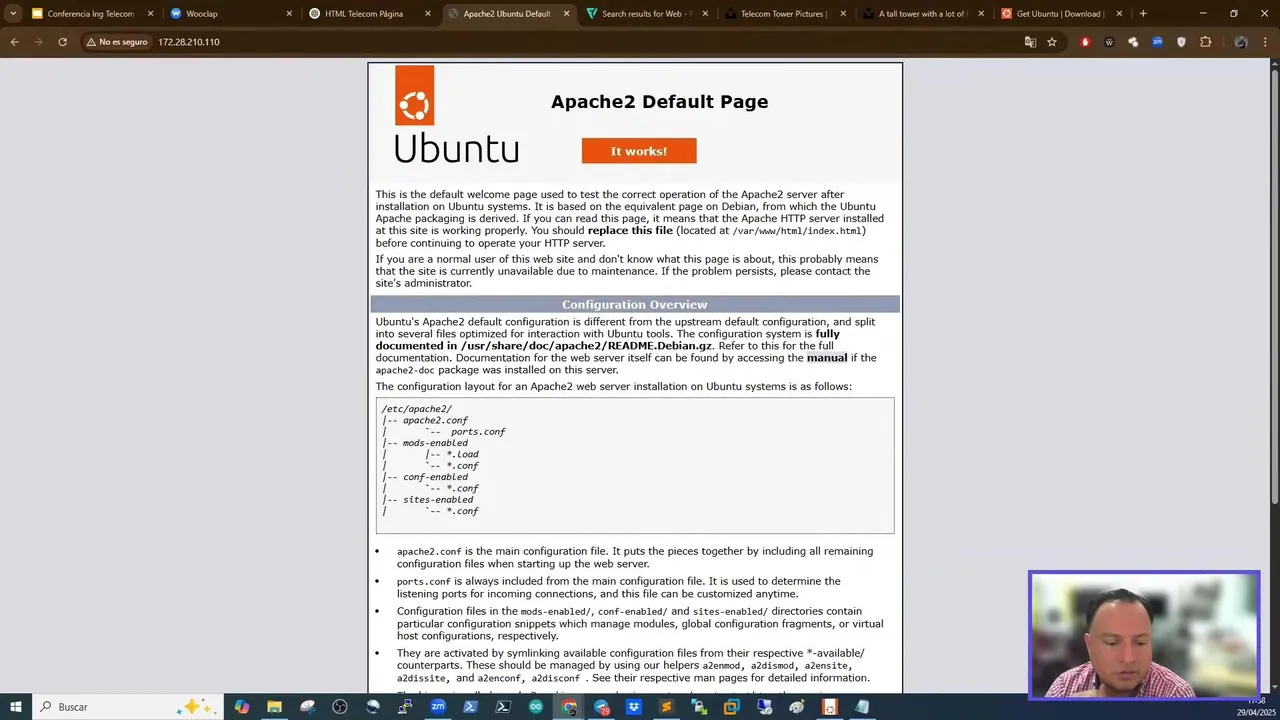Click the translate page icon
This screenshot has height=720, width=1280.
(1030, 42)
